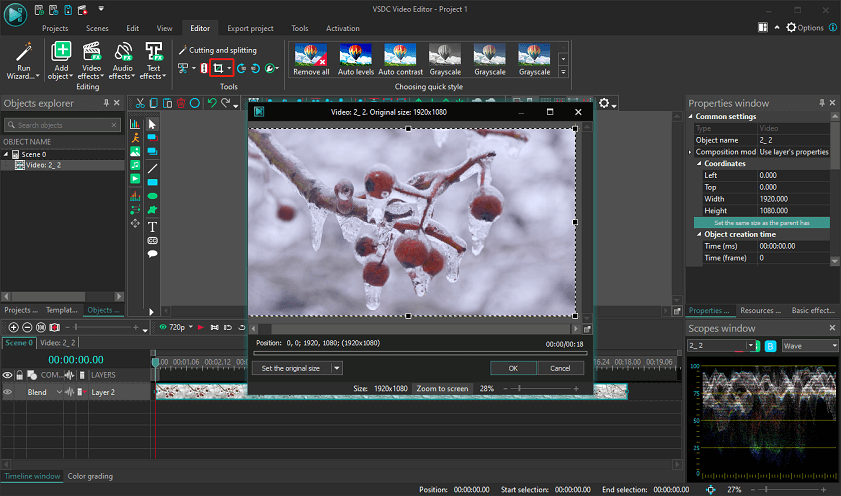
Task: Click the Zoom out timeline minus icon
Action: pos(27,327)
